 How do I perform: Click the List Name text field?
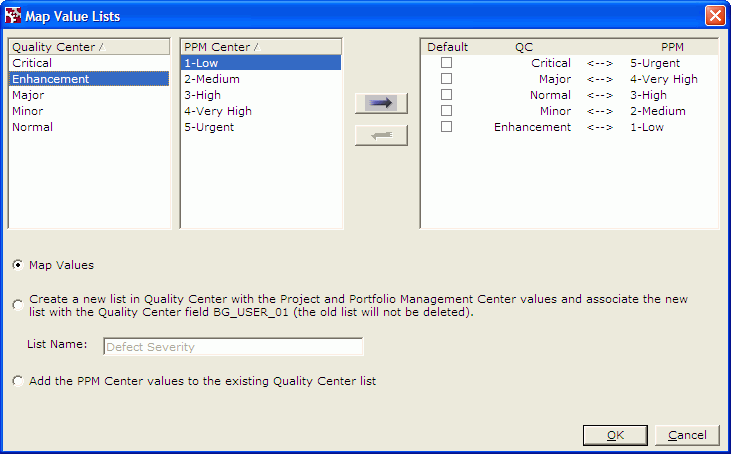coord(232,347)
